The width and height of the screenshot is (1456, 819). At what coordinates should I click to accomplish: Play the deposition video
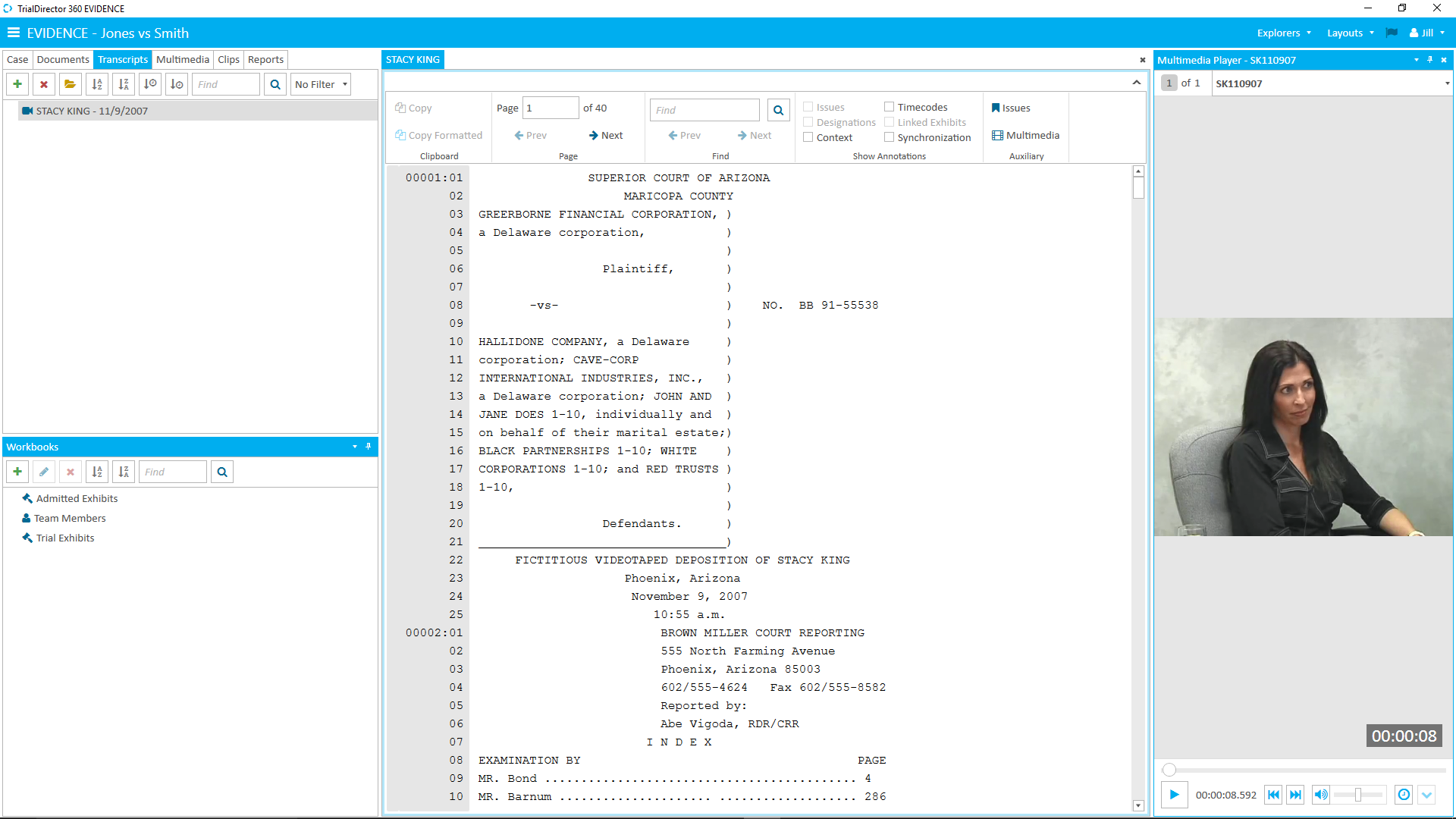(x=1174, y=795)
